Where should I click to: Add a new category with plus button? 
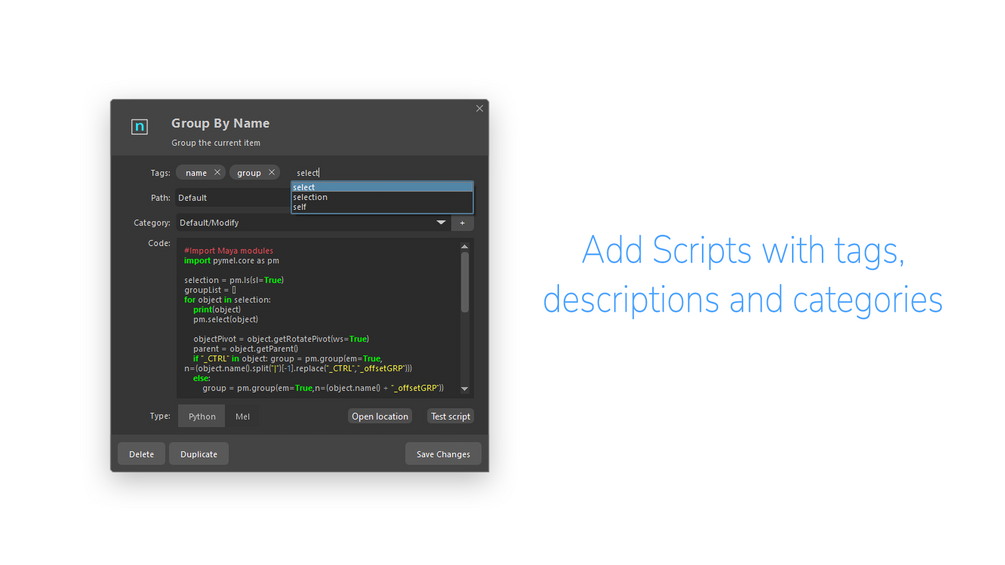pos(462,223)
